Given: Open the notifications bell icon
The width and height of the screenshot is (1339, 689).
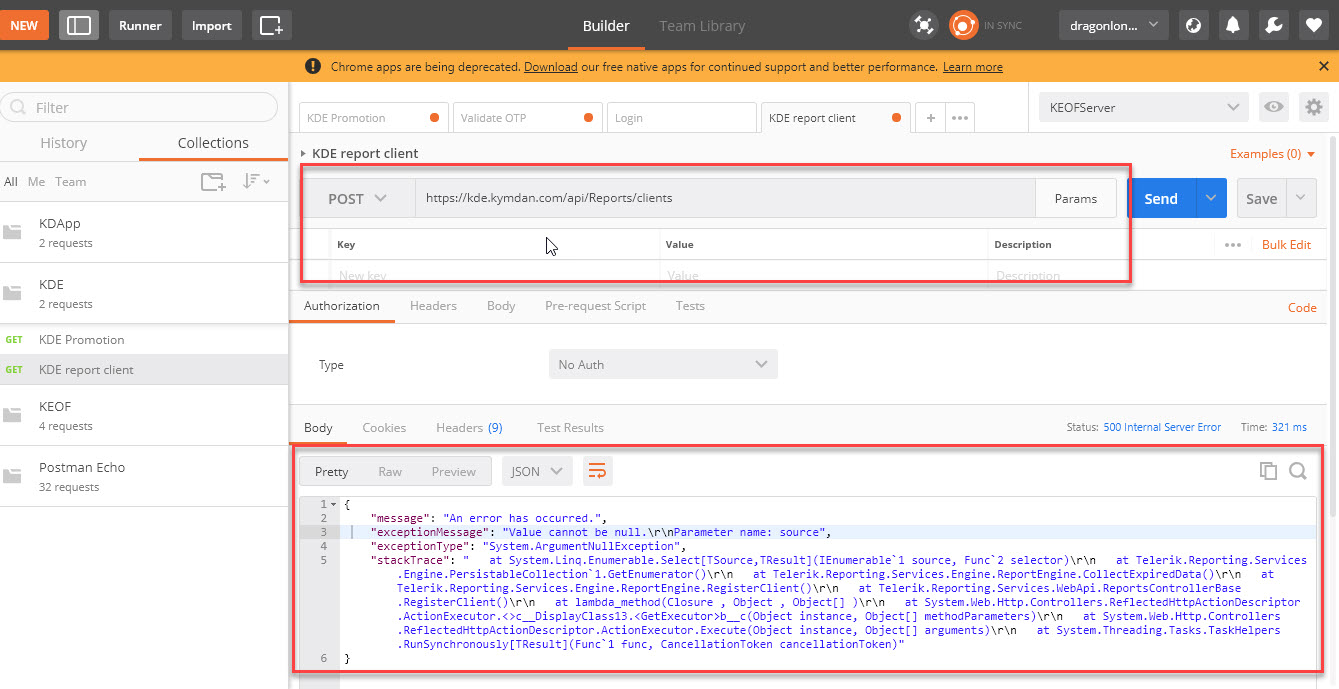Looking at the screenshot, I should click(x=1233, y=25).
